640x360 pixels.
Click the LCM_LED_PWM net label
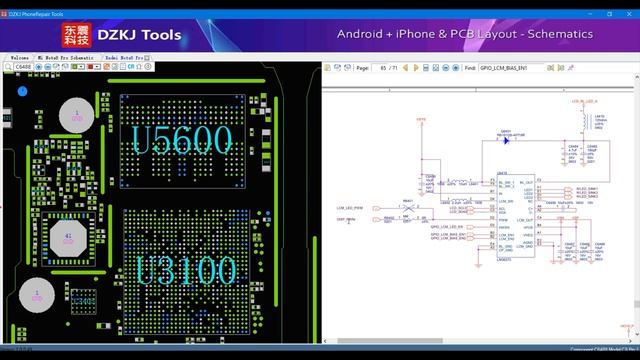[x=350, y=208]
